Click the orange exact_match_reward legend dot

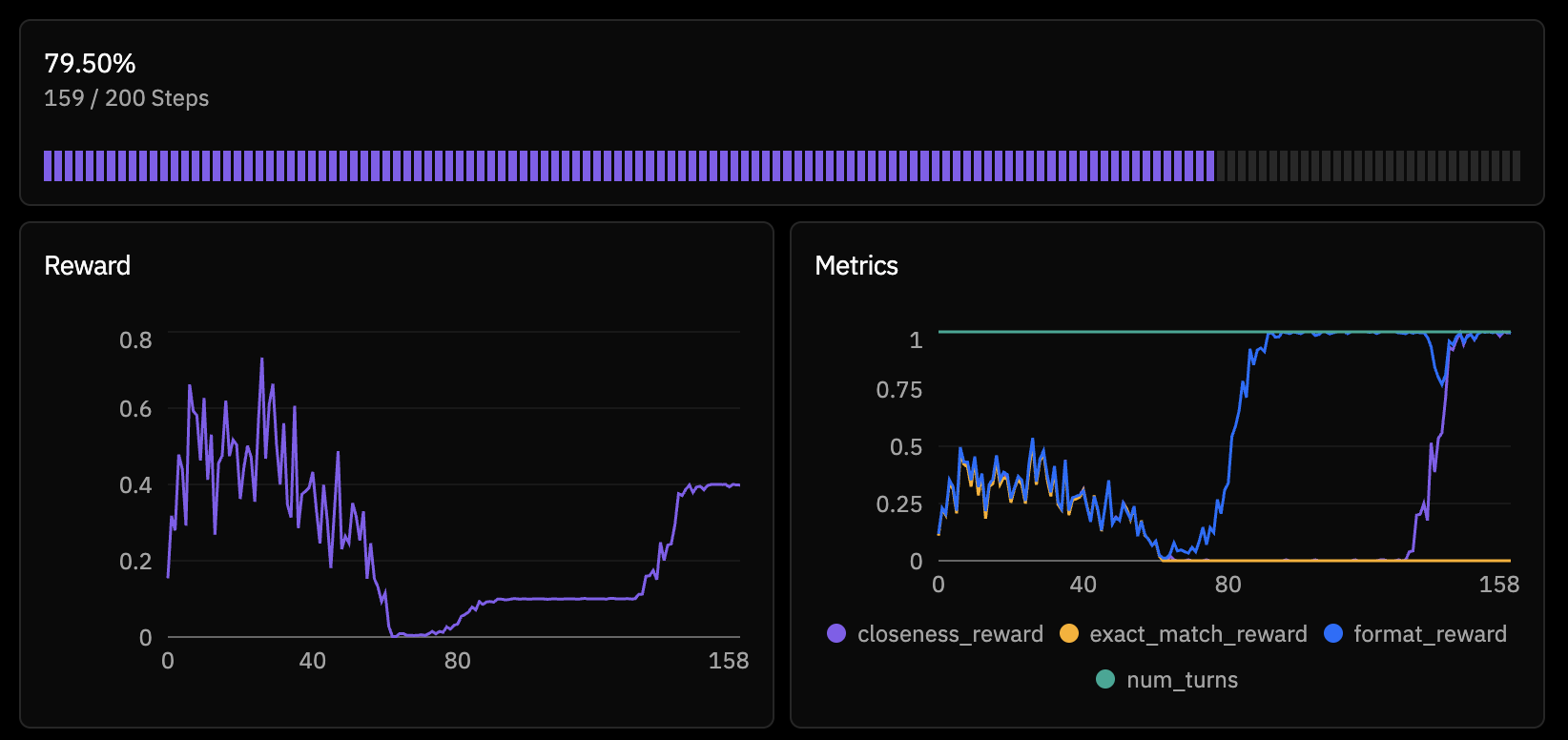click(1069, 634)
